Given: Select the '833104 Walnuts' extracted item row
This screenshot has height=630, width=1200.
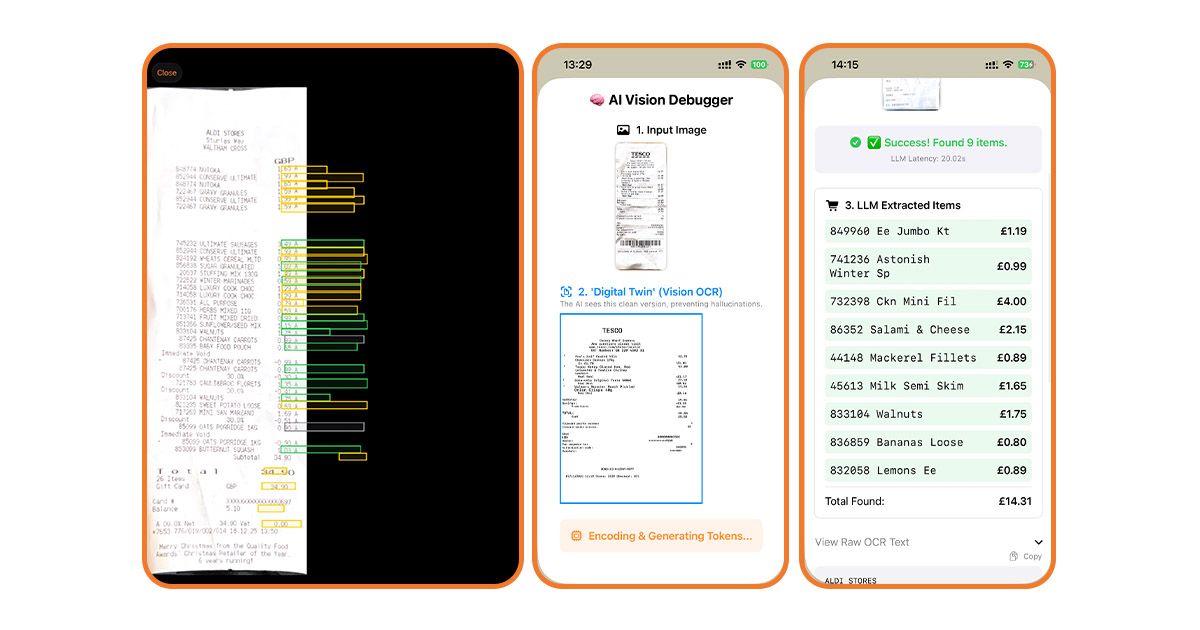Looking at the screenshot, I should tap(927, 413).
